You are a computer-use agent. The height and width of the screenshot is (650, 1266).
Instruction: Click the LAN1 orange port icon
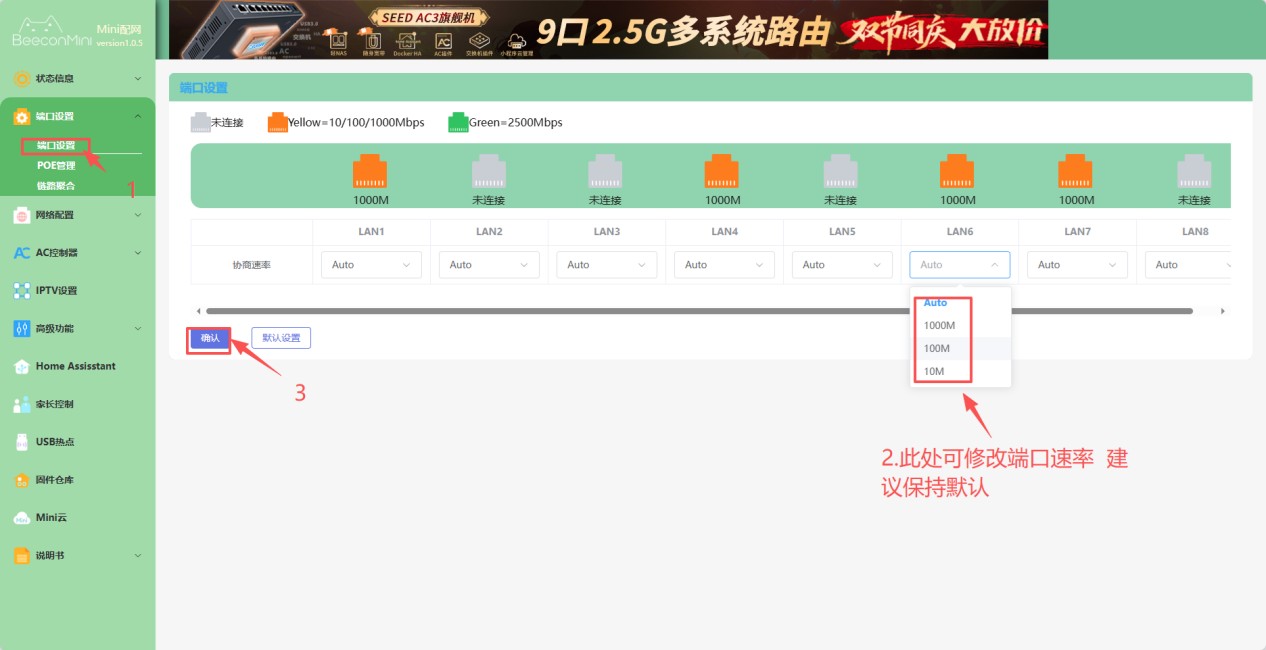click(370, 171)
